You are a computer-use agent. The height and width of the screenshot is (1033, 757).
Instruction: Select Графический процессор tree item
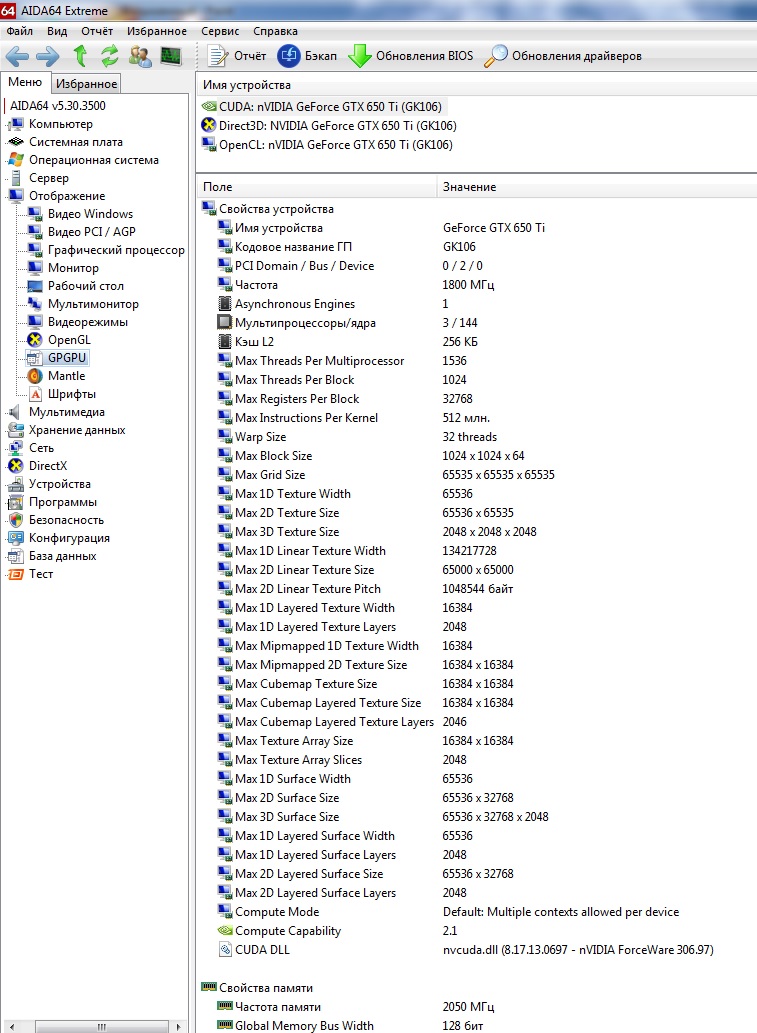point(116,250)
